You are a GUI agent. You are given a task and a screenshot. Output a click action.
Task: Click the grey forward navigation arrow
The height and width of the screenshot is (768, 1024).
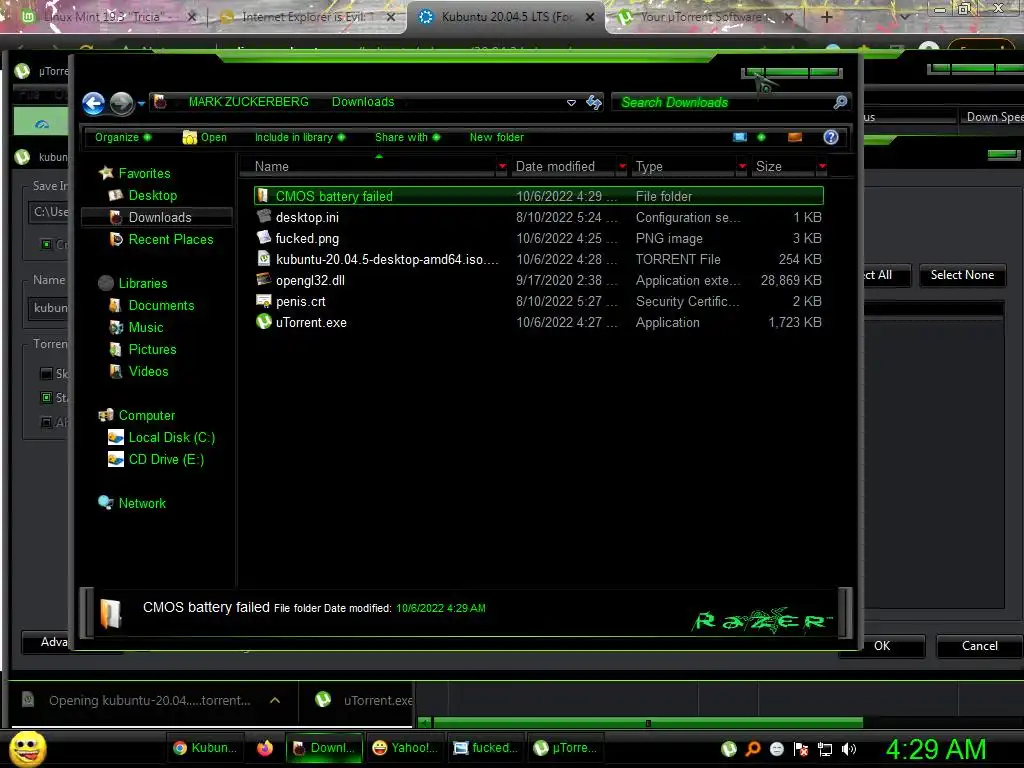click(x=121, y=103)
